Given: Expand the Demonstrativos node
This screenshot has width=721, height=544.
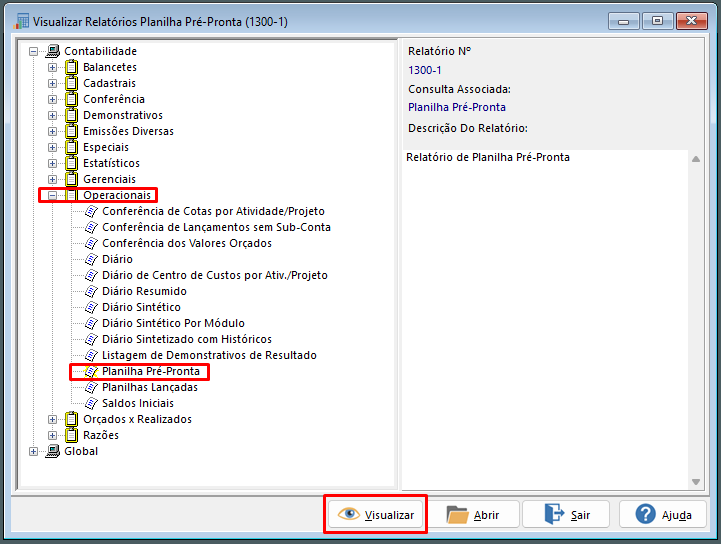Looking at the screenshot, I should point(52,115).
